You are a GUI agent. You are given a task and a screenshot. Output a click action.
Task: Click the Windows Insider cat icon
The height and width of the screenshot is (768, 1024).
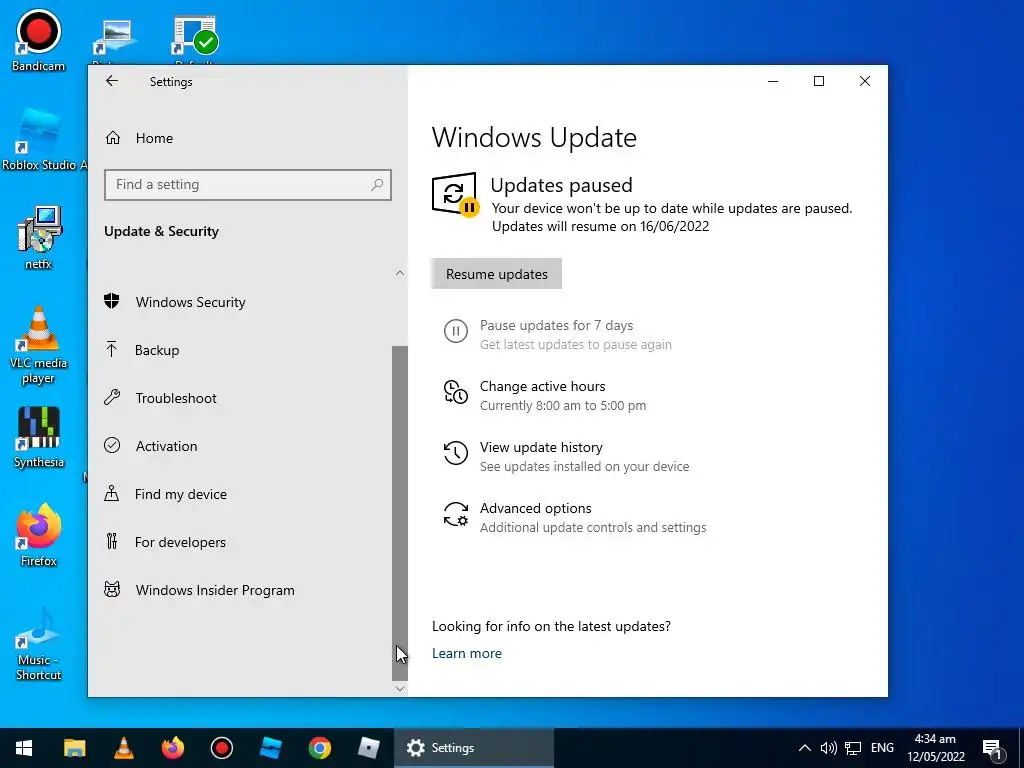pos(112,590)
